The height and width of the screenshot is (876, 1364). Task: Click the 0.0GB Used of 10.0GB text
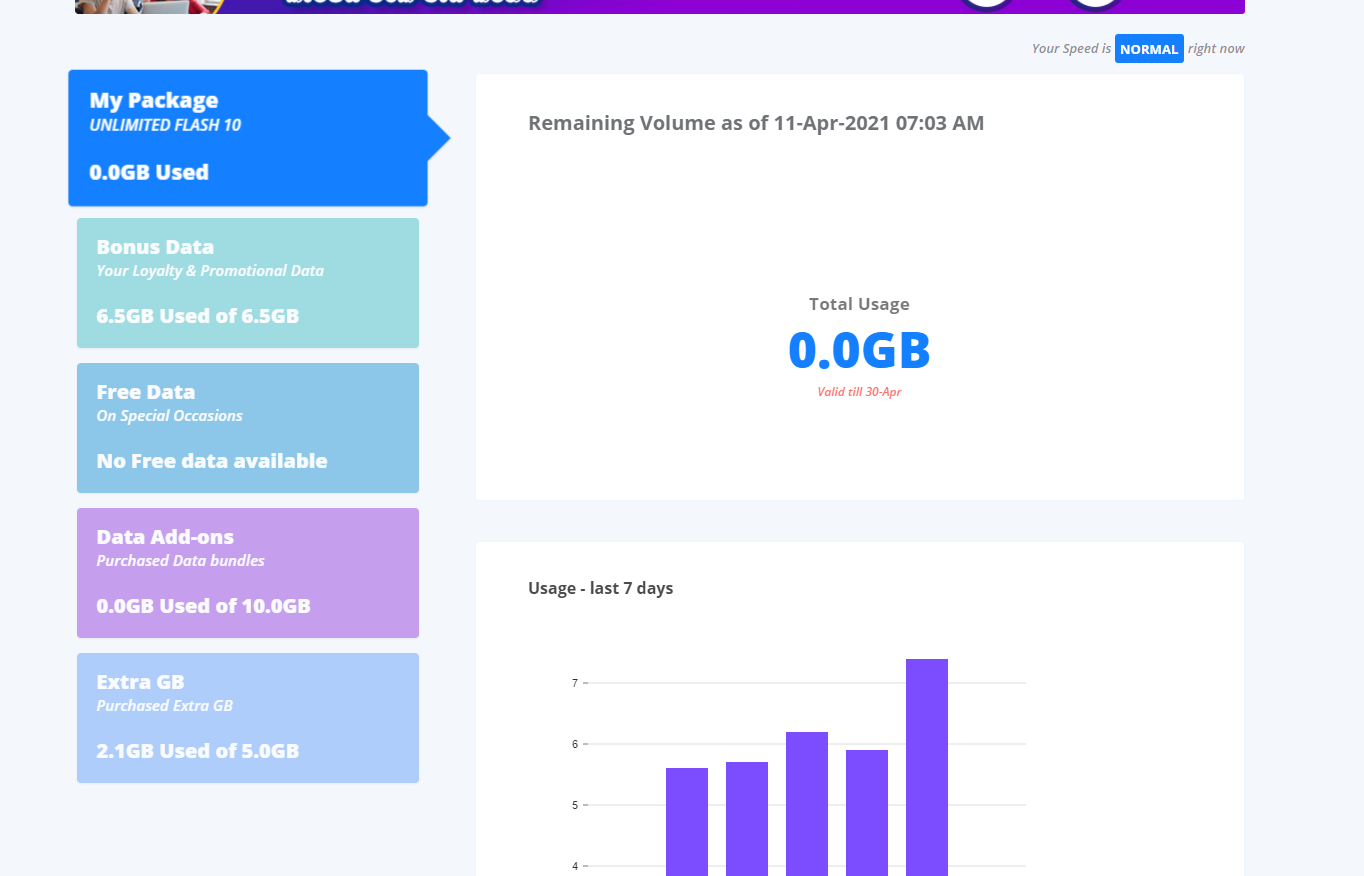click(203, 606)
